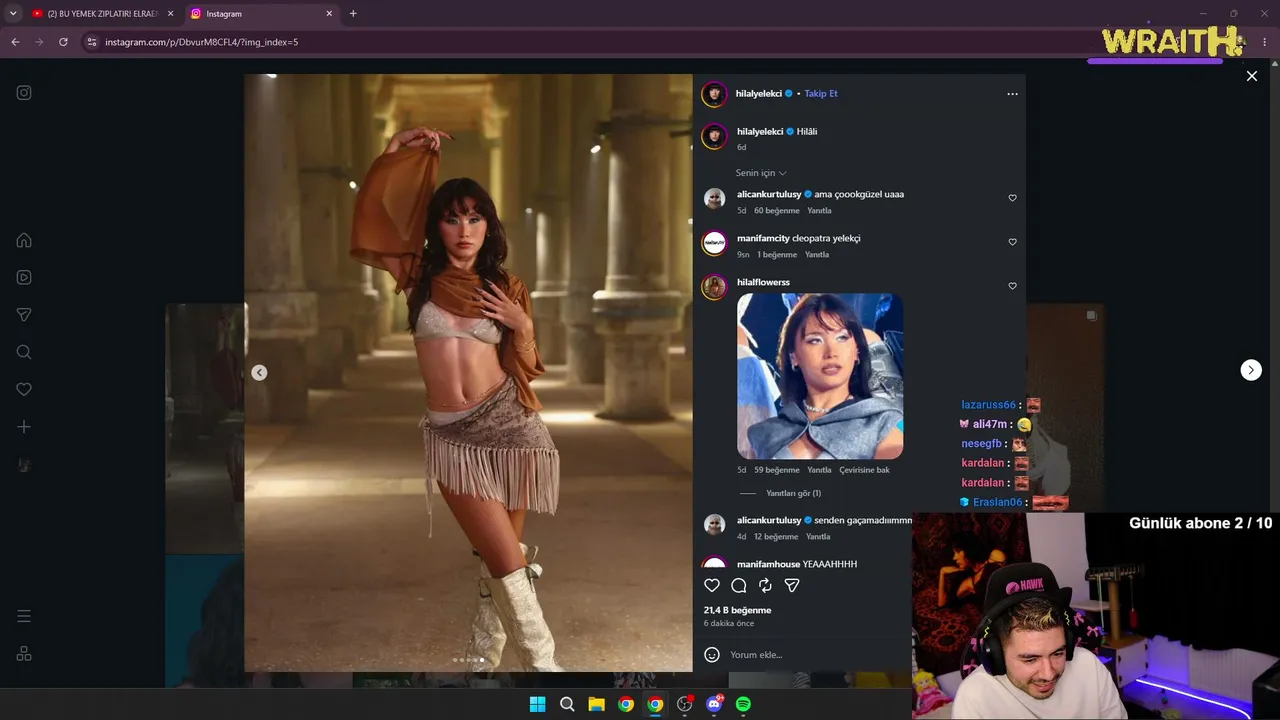The height and width of the screenshot is (720, 1280).
Task: Open manifamhouse profile from YEAAAHHHH comment
Action: [768, 564]
